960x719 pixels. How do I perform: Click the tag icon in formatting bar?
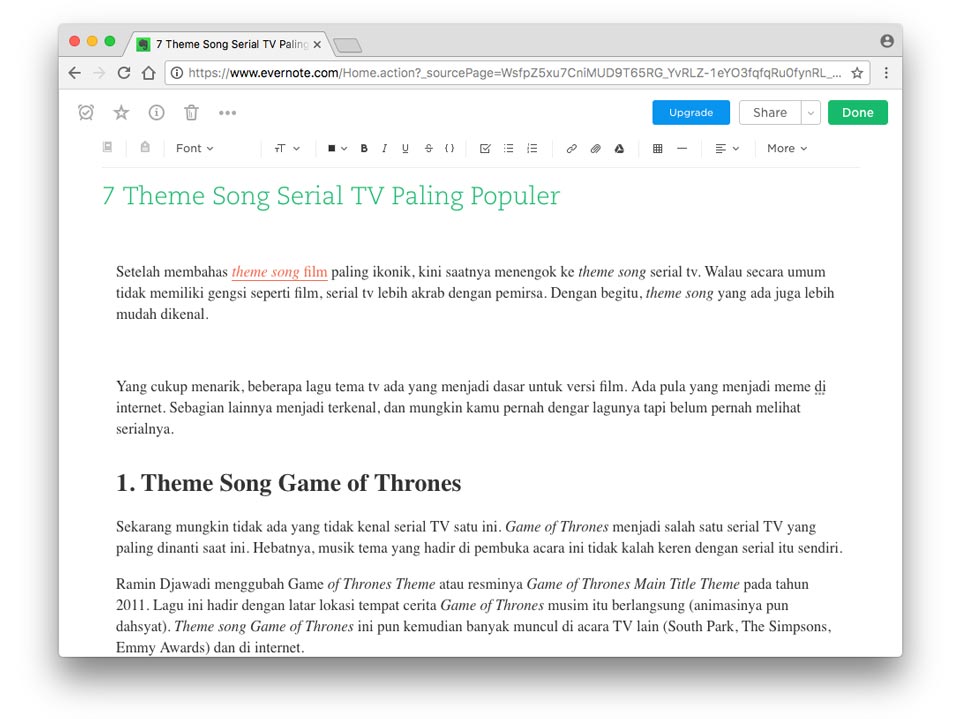(145, 148)
